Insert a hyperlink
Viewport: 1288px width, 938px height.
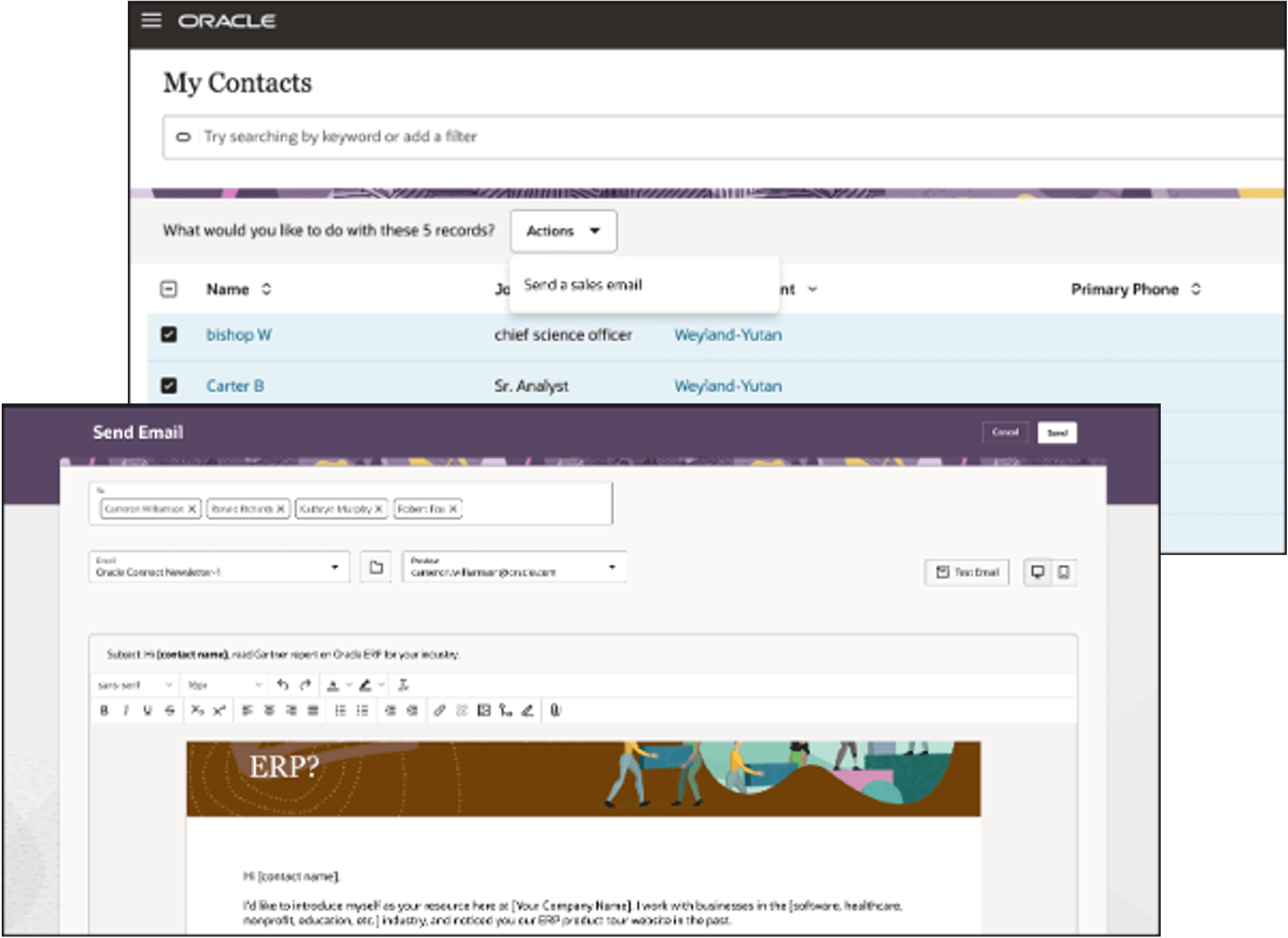coord(440,710)
